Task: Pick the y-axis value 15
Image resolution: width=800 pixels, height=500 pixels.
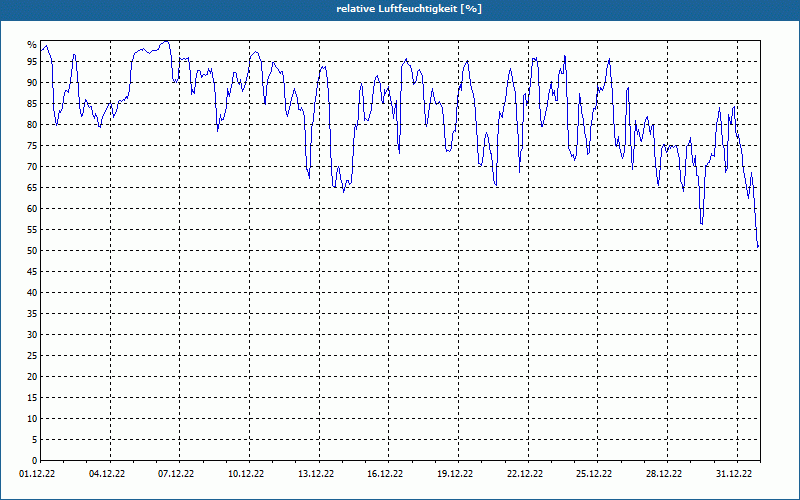Action: point(32,397)
